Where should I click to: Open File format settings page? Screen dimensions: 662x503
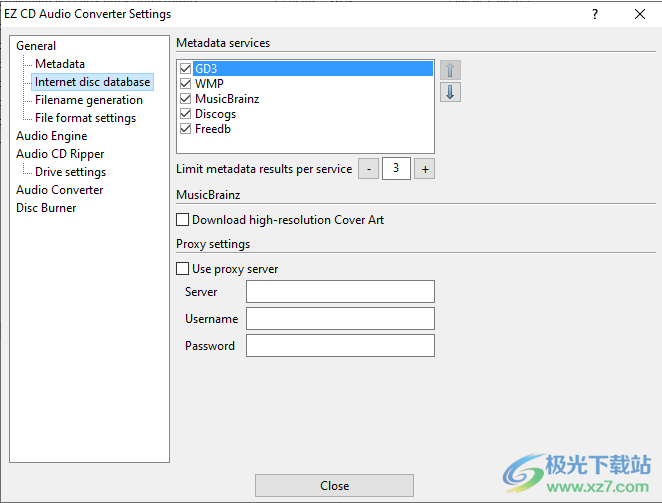point(86,118)
